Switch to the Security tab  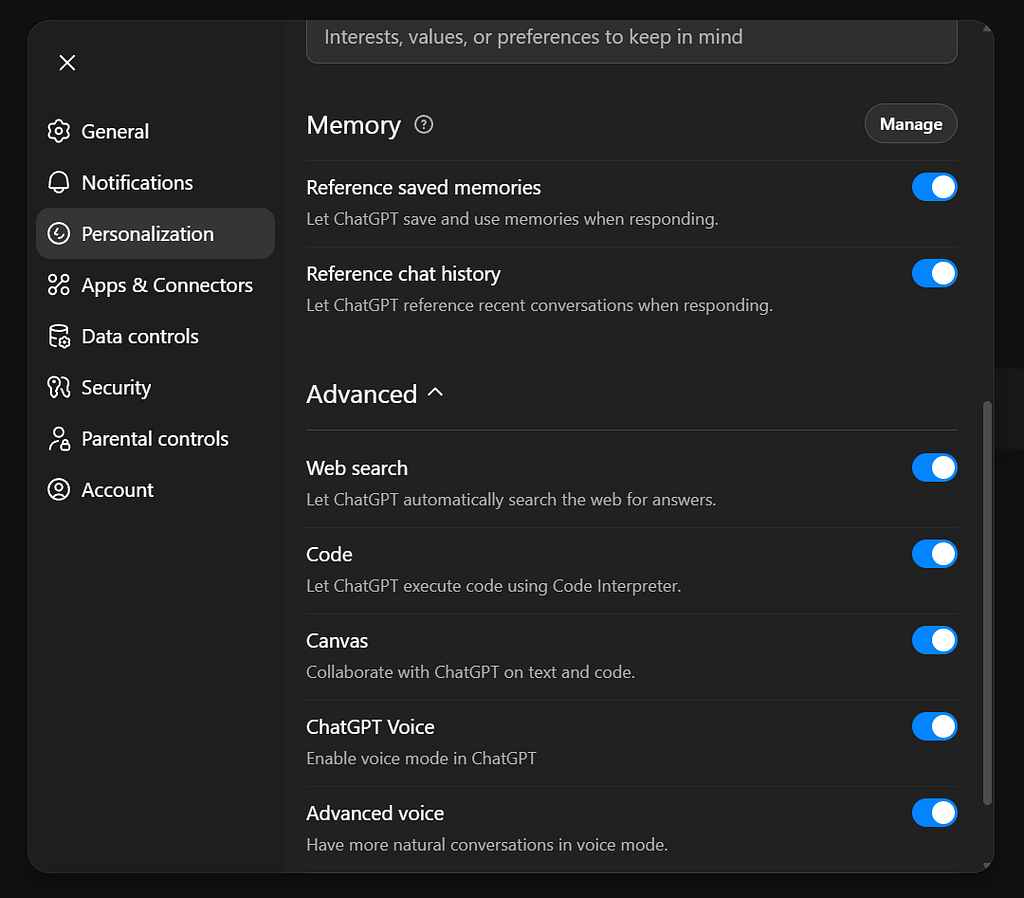[x=155, y=387]
